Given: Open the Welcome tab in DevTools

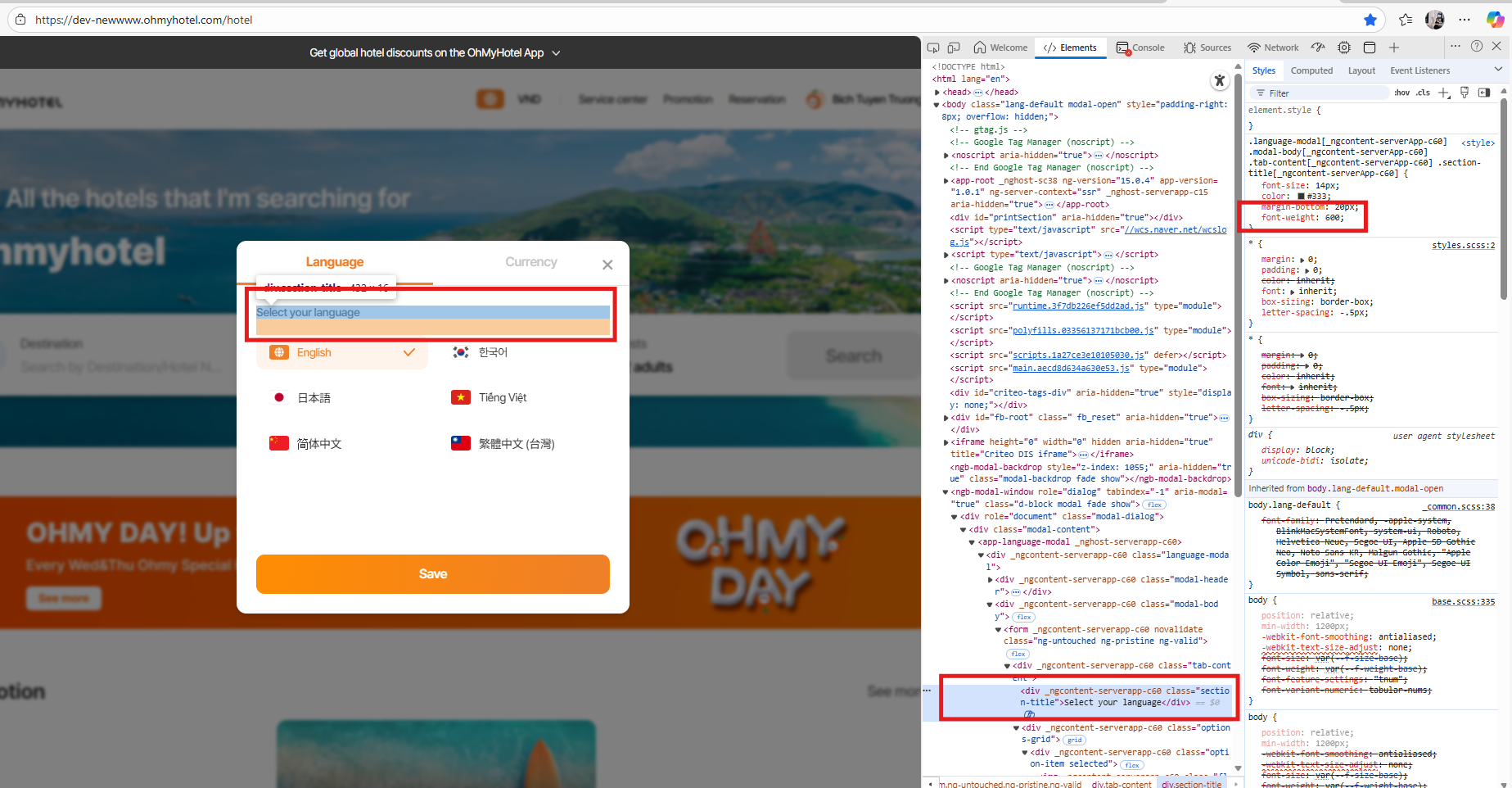Looking at the screenshot, I should click(1000, 48).
